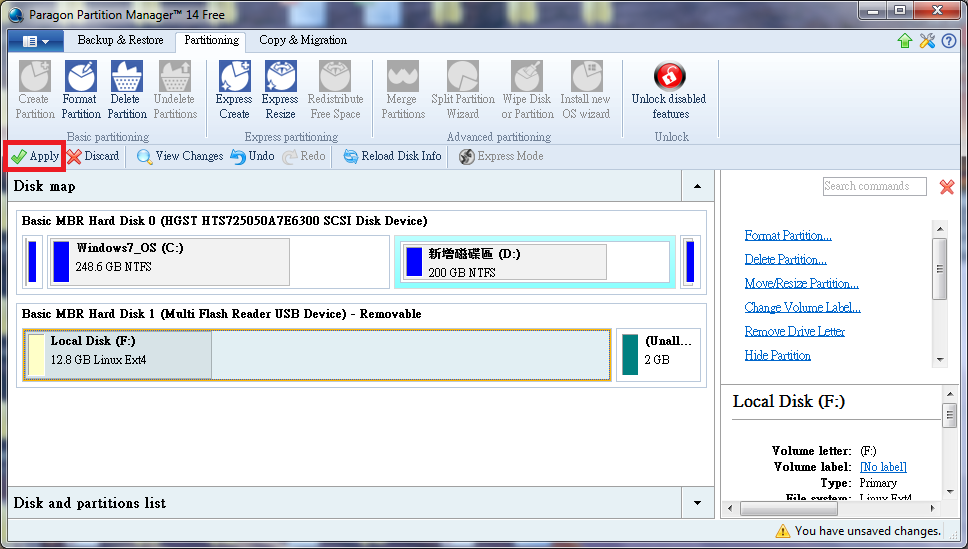Click the [No label] volume label link
This screenshot has height=549, width=968.
tap(883, 467)
